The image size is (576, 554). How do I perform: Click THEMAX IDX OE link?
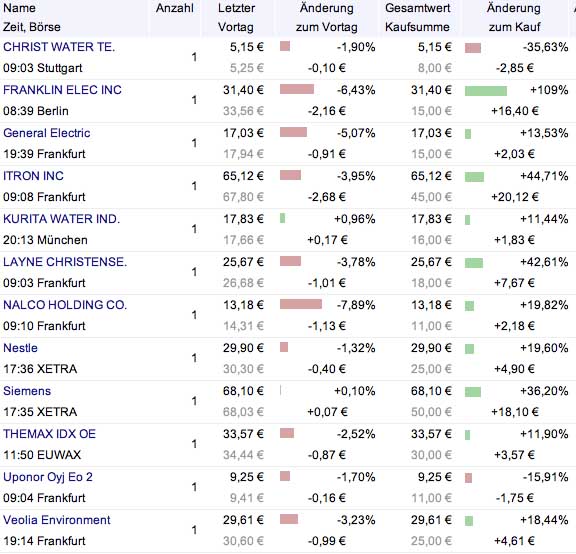click(49, 434)
